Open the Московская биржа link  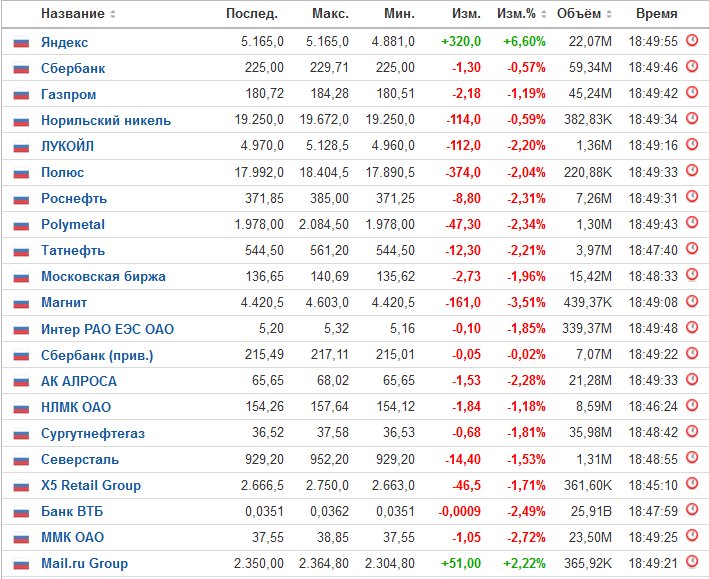[x=103, y=276]
